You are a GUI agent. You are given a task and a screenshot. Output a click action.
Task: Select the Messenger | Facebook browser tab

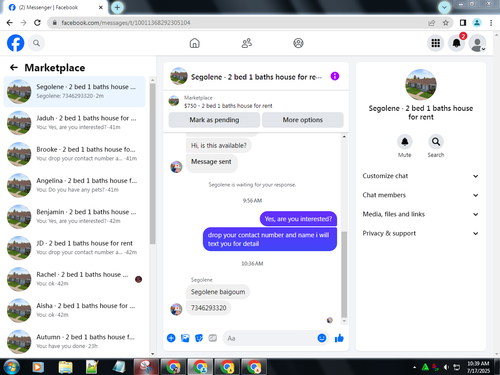tap(55, 7)
